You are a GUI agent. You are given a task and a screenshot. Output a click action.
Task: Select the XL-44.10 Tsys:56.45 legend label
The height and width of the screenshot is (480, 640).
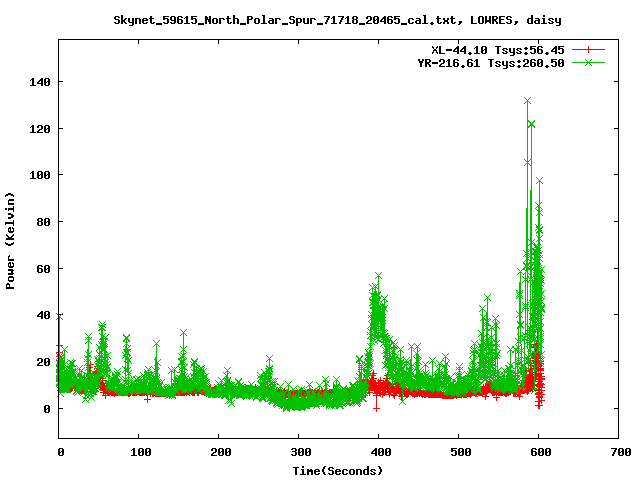[x=498, y=50]
